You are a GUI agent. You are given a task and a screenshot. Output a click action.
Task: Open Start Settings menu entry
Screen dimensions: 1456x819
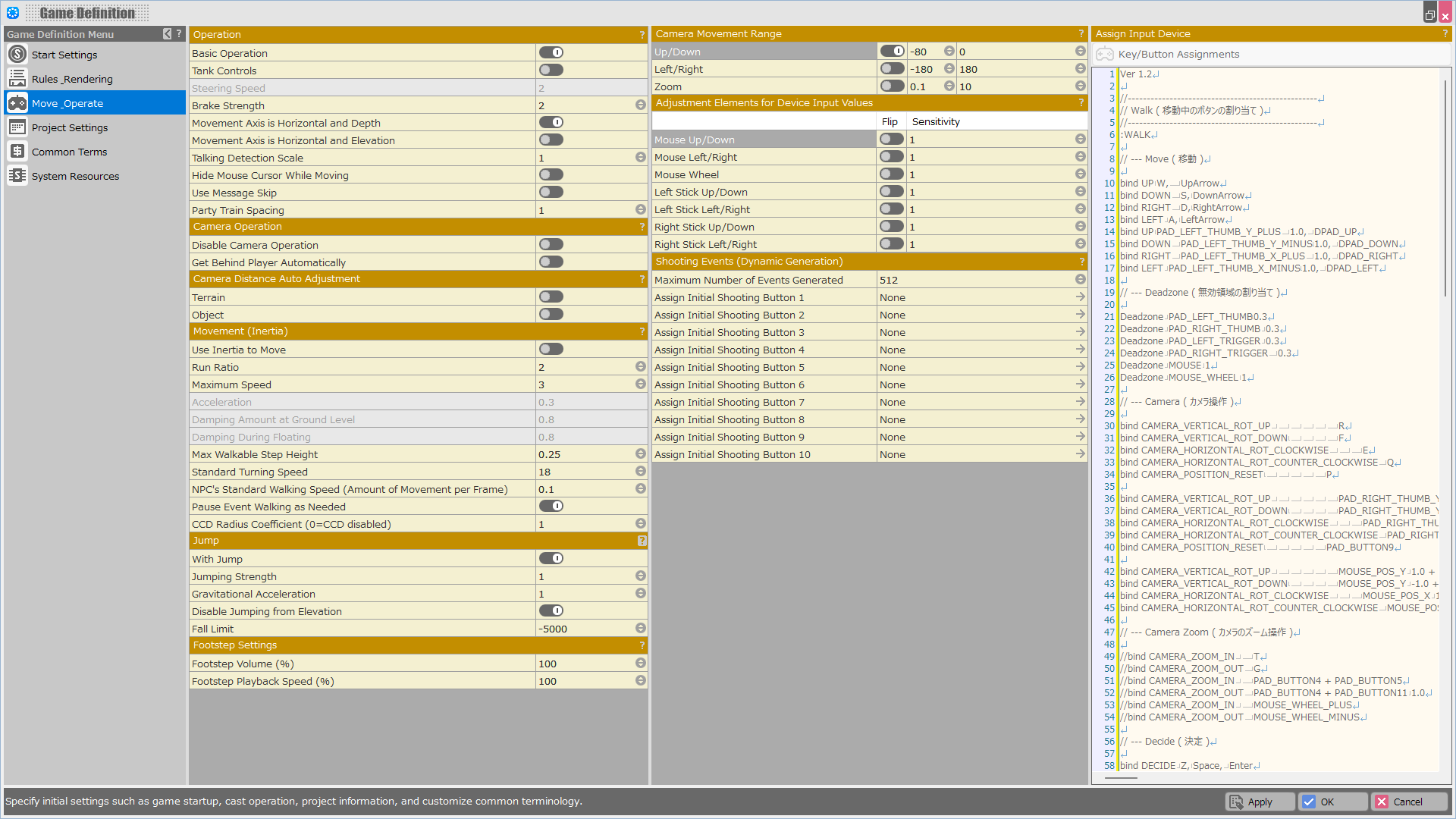tap(64, 55)
